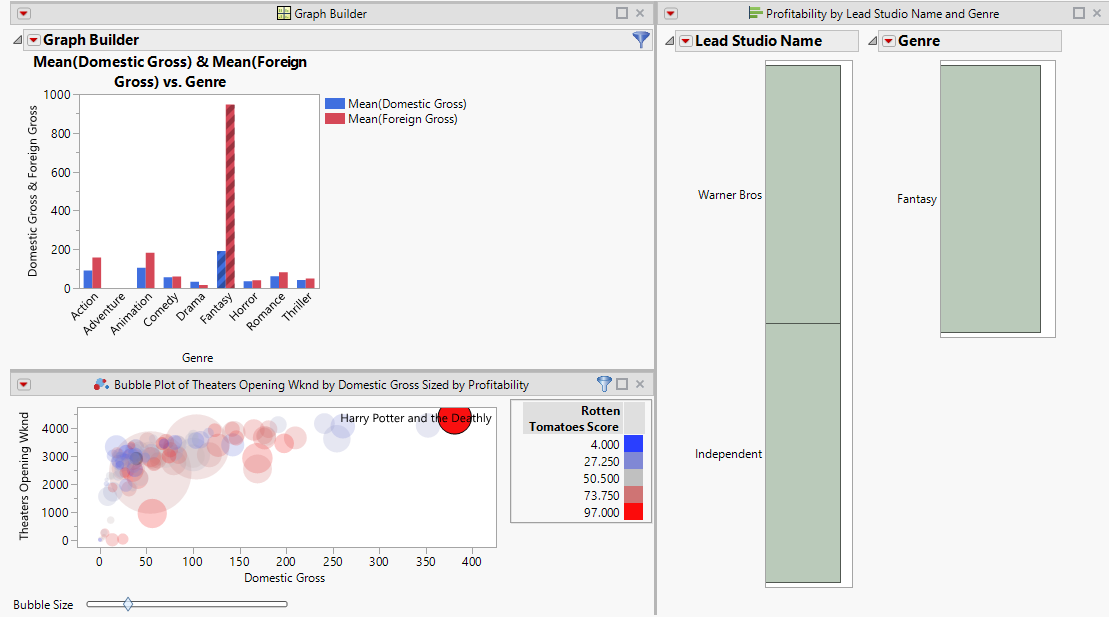
Task: Click the Bubble Plot local data filter icon
Action: coord(603,384)
